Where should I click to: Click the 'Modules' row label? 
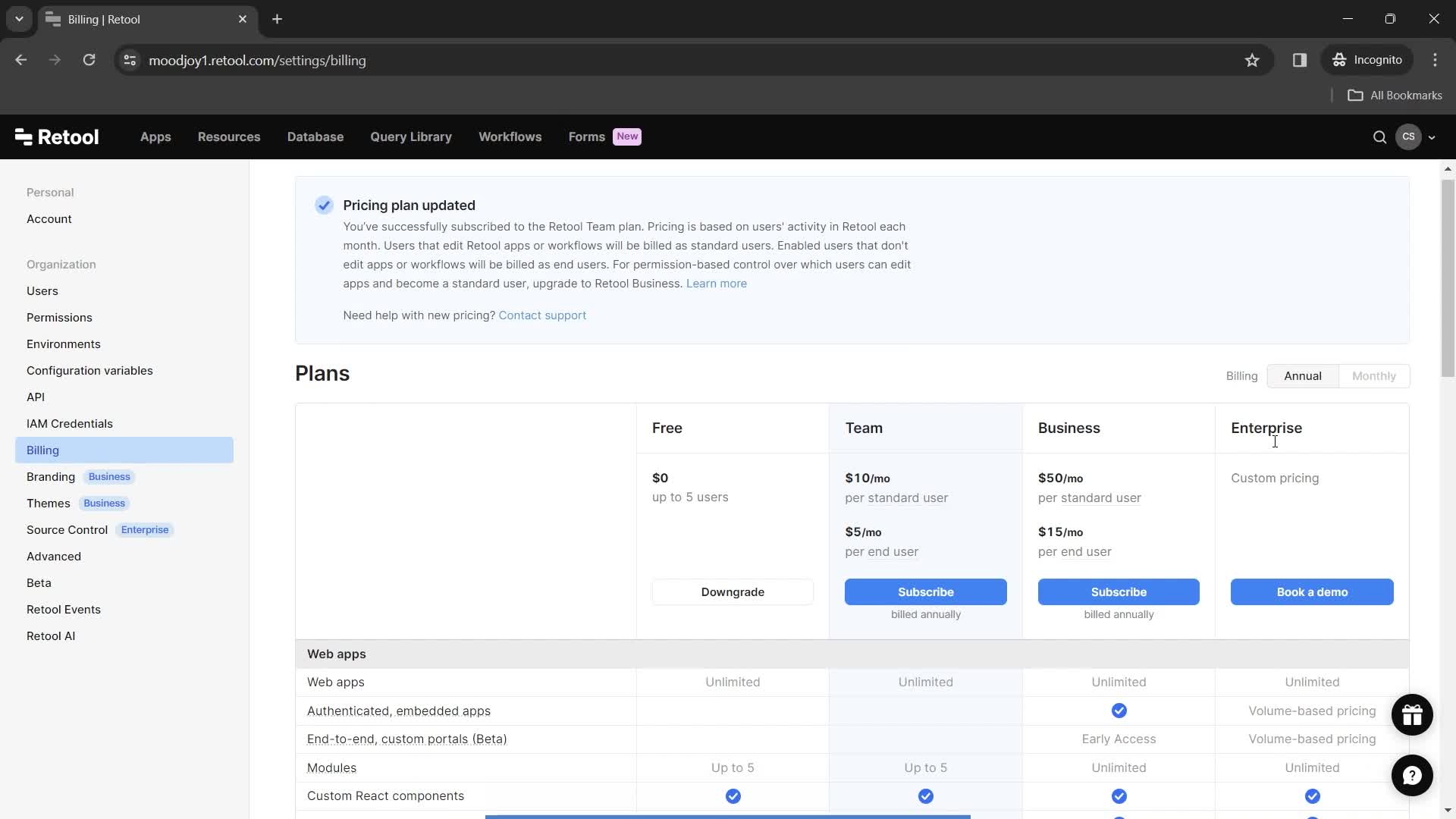tap(331, 768)
